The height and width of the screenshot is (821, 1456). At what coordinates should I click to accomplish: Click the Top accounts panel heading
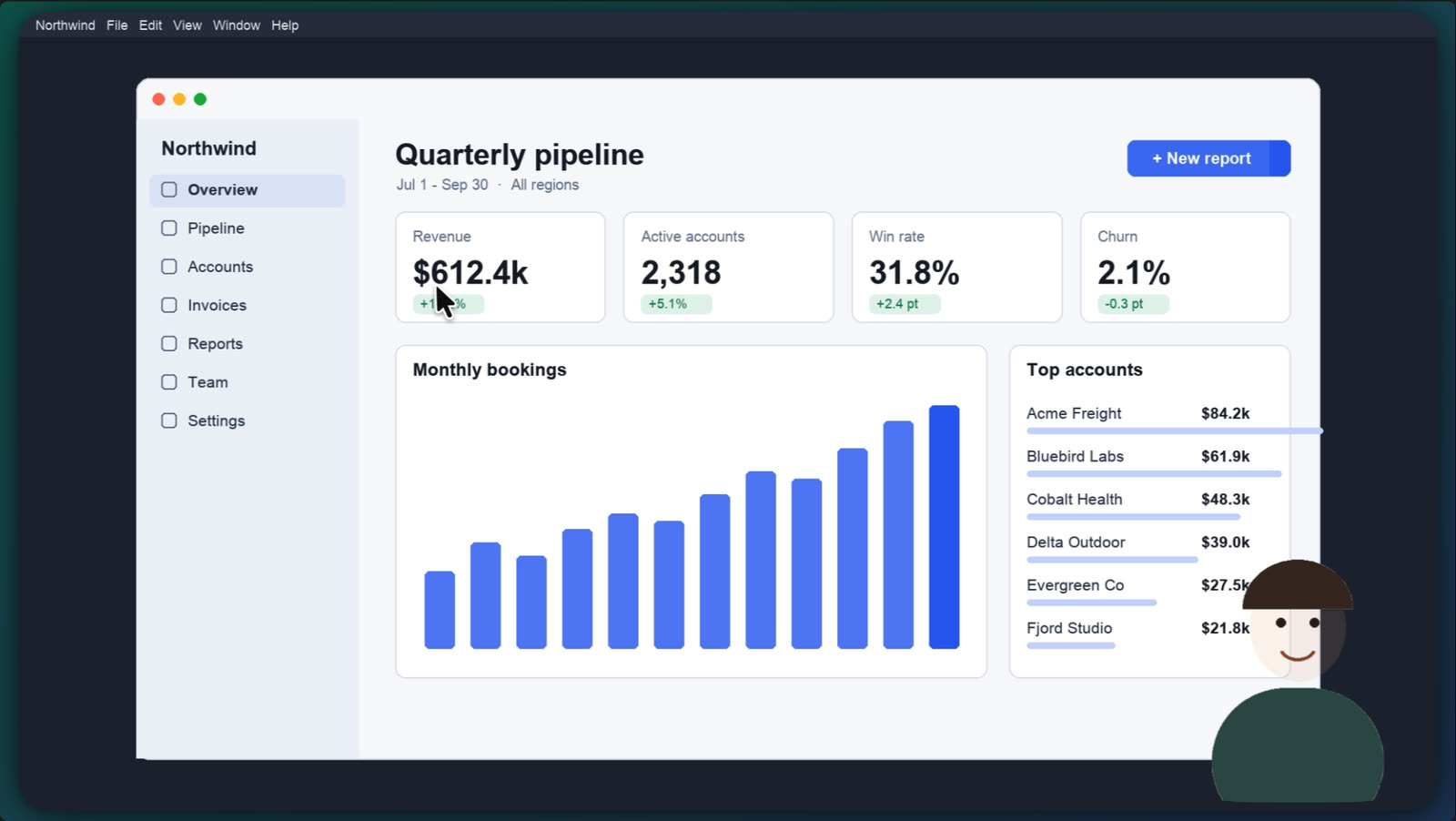tap(1085, 370)
